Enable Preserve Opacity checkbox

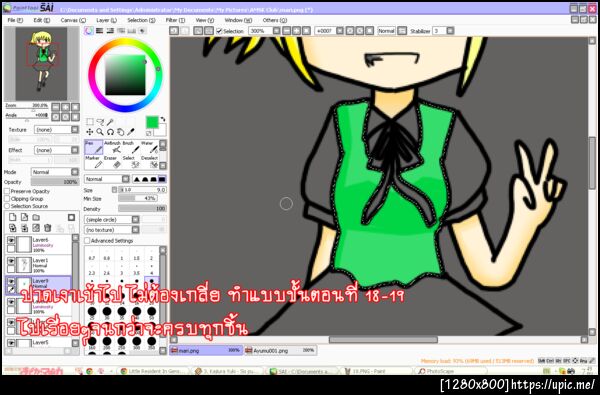point(7,191)
